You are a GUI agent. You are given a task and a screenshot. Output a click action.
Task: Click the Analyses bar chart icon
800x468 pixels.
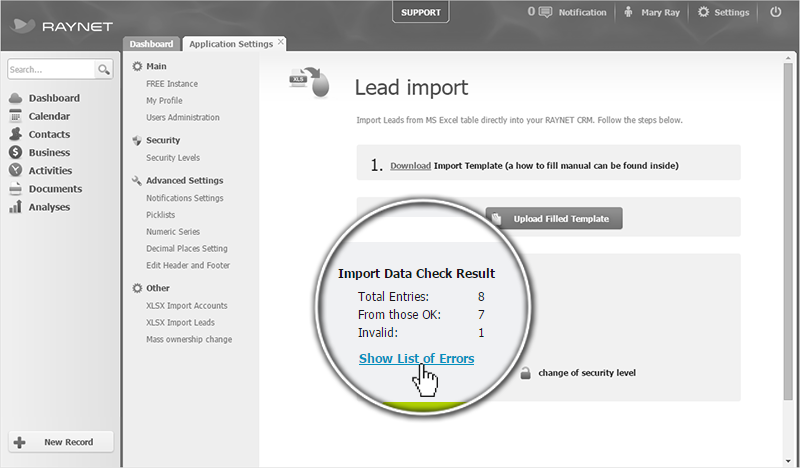(x=16, y=207)
